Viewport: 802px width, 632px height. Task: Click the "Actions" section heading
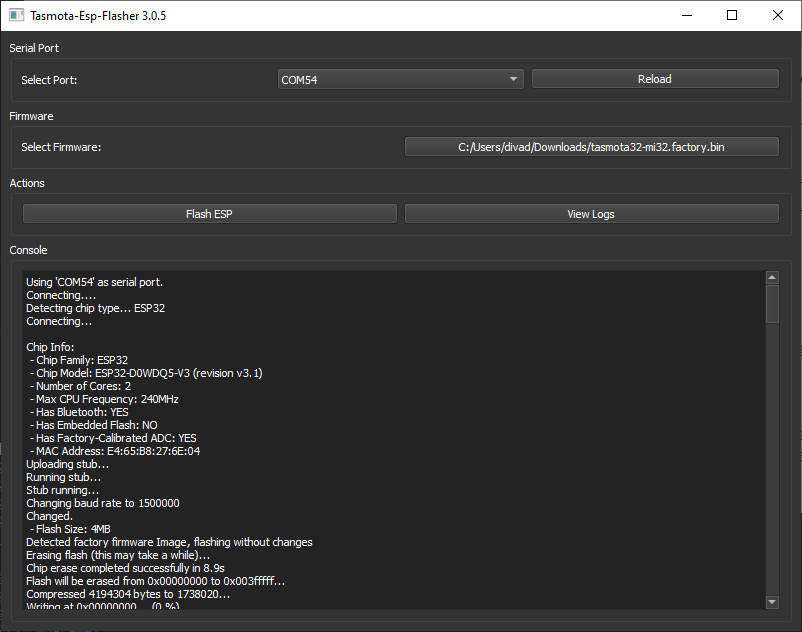27,183
